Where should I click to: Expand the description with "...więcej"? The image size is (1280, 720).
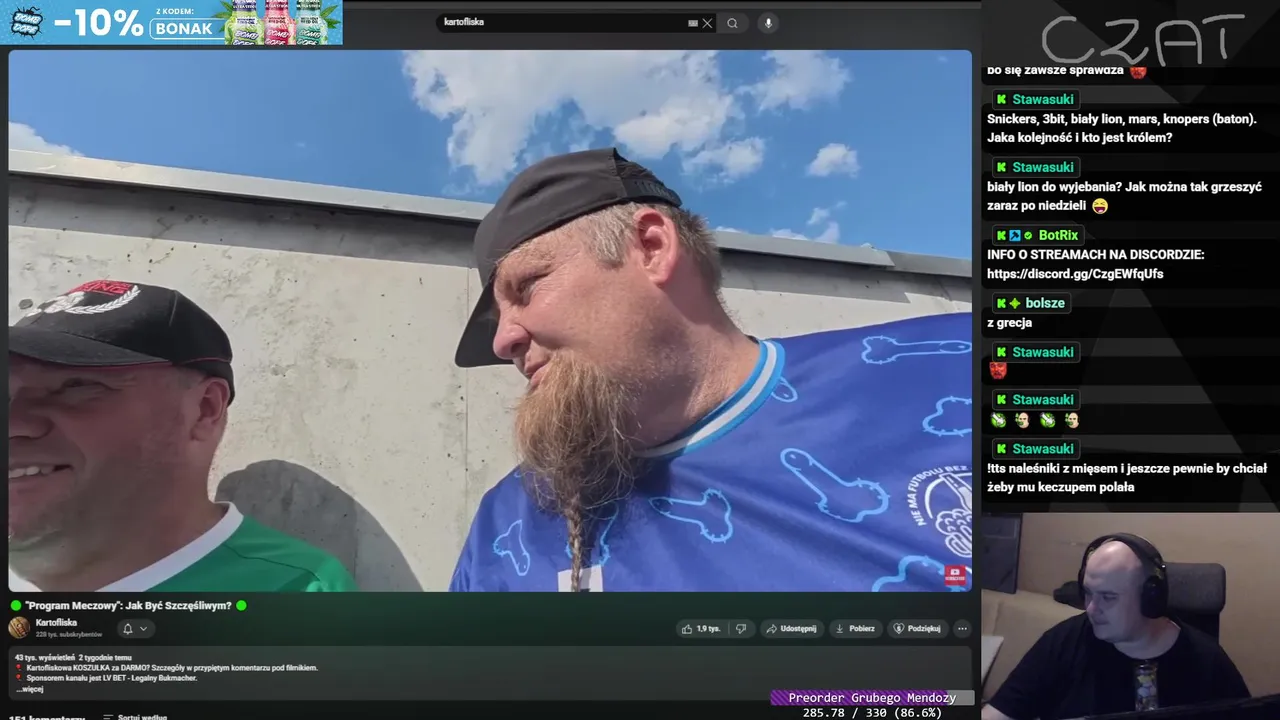[x=30, y=689]
